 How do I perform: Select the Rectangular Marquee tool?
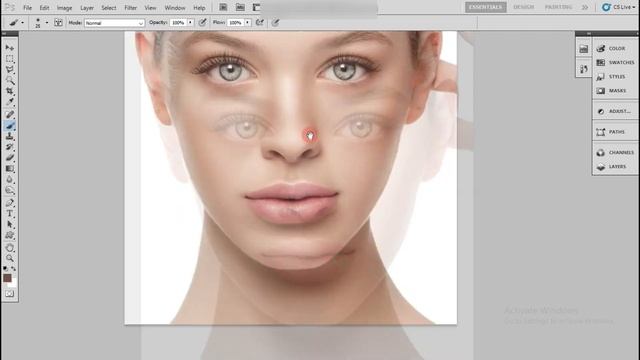(x=10, y=59)
